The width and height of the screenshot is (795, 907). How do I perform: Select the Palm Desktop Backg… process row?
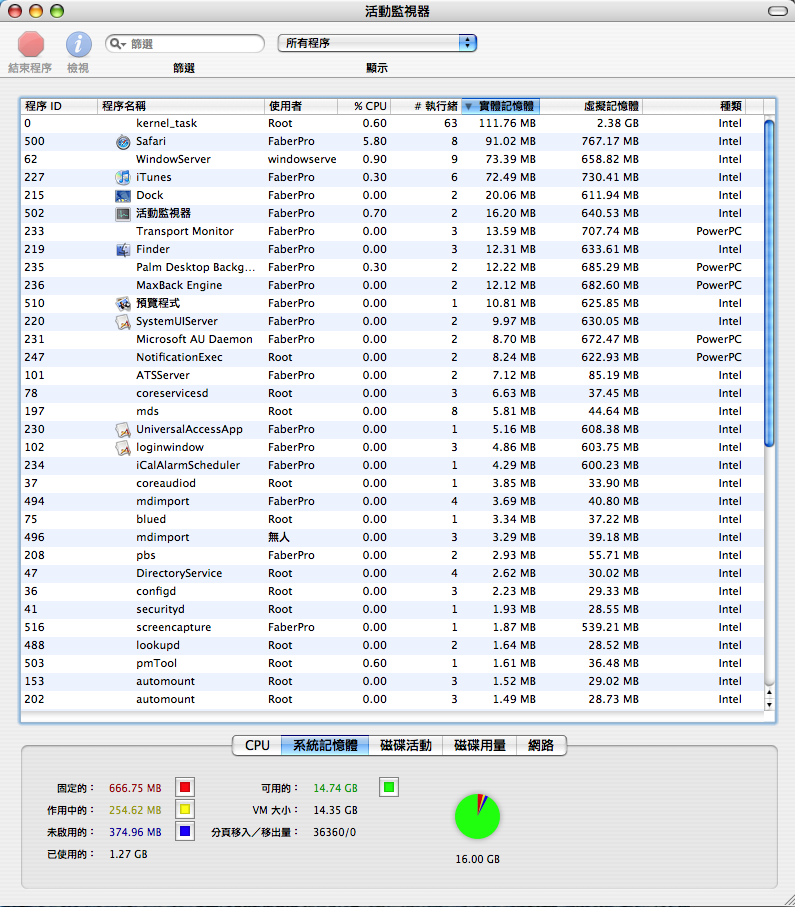pos(392,267)
